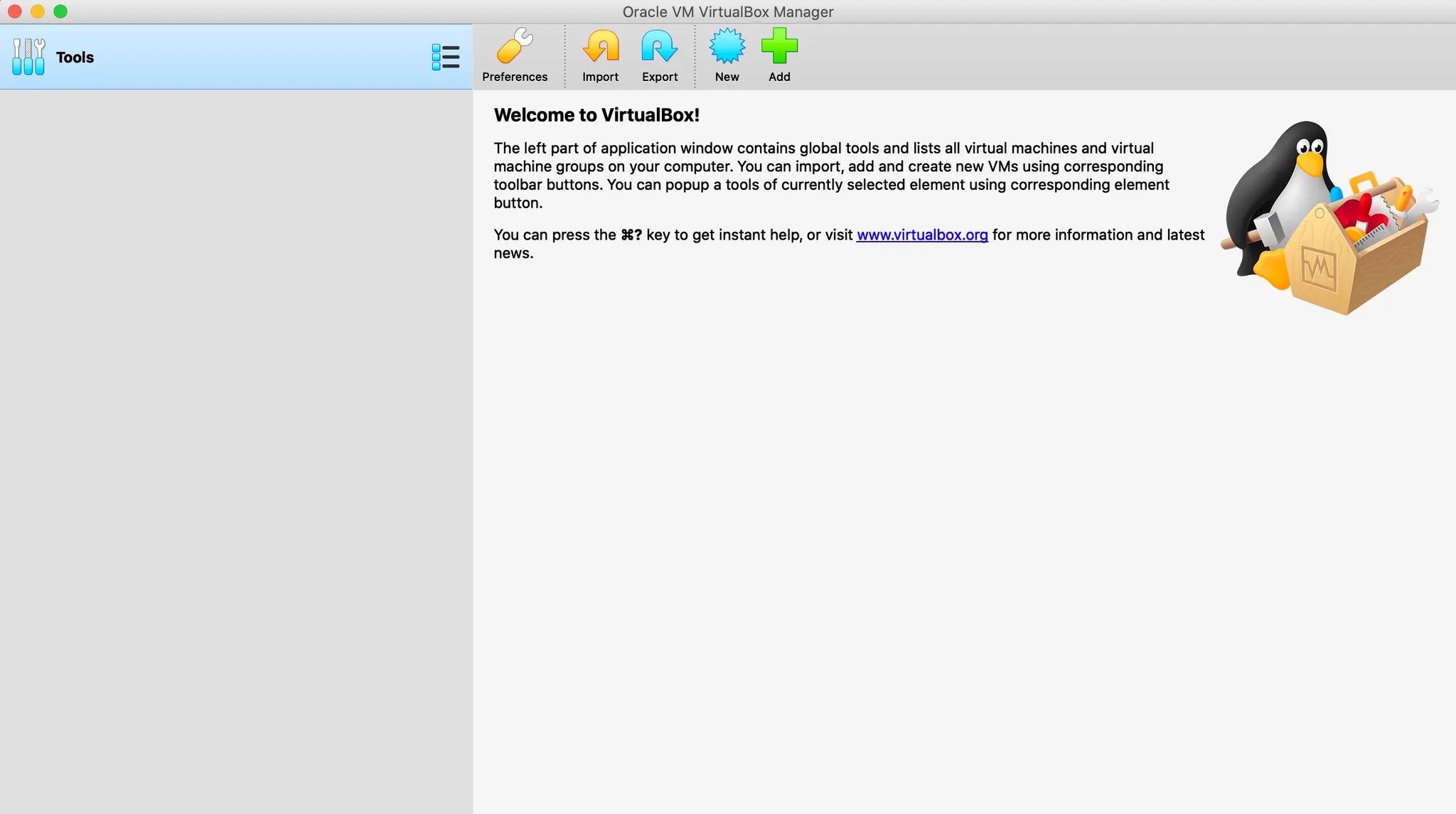
Task: Click the Import toolbar label
Action: coord(600,77)
